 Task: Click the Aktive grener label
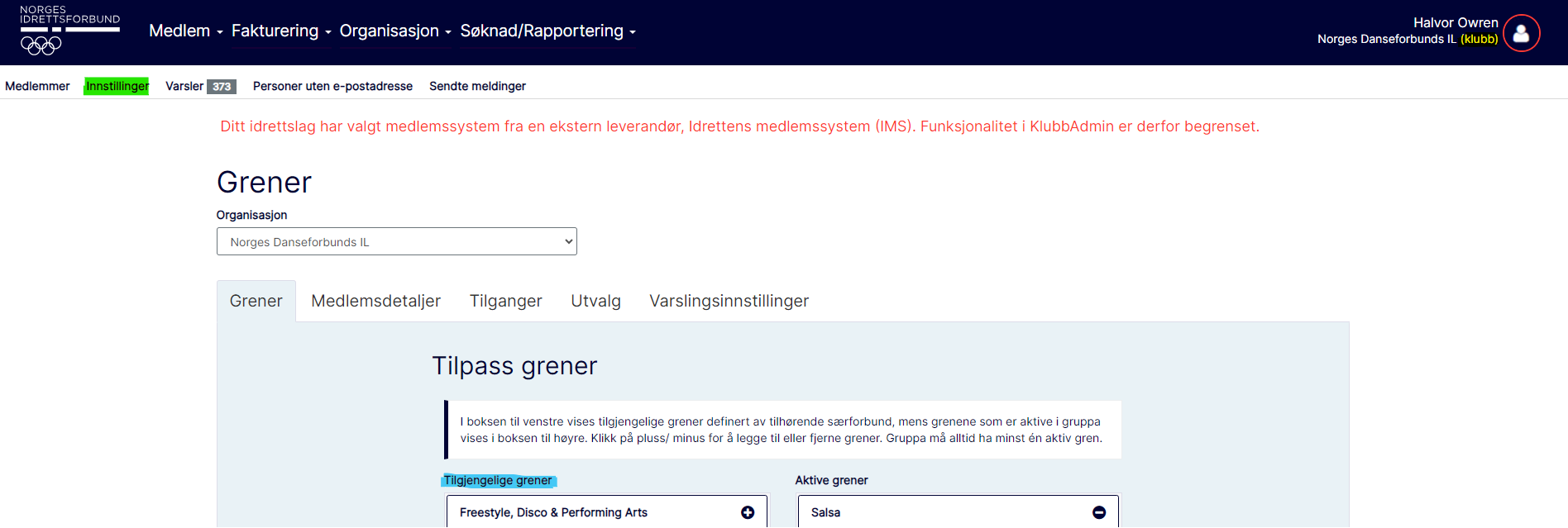[x=832, y=480]
